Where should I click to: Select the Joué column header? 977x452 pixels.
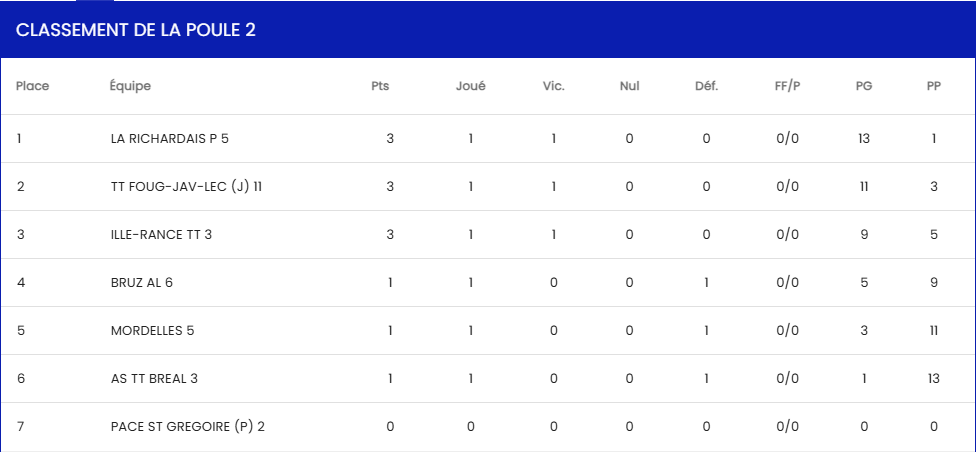pos(470,87)
